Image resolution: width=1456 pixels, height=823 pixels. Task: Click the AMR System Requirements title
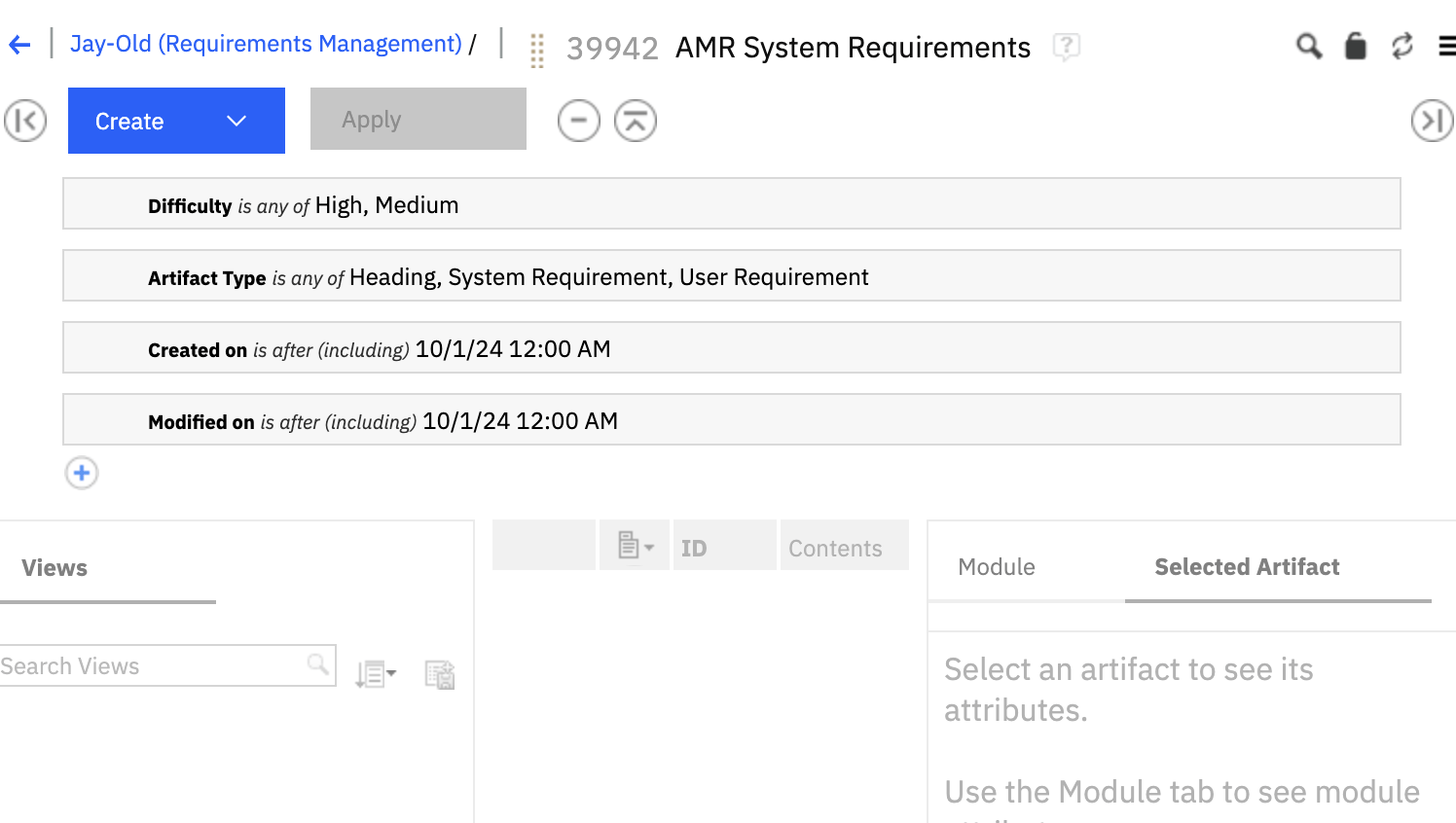pos(853,47)
